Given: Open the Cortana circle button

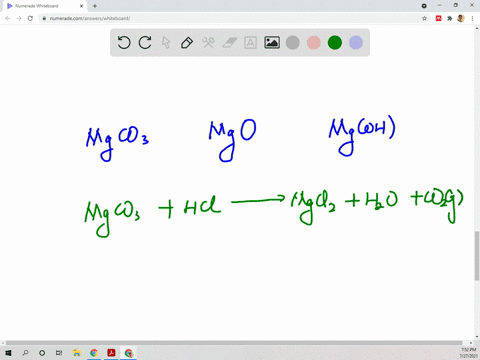Looking at the screenshot, I should coord(42,353).
